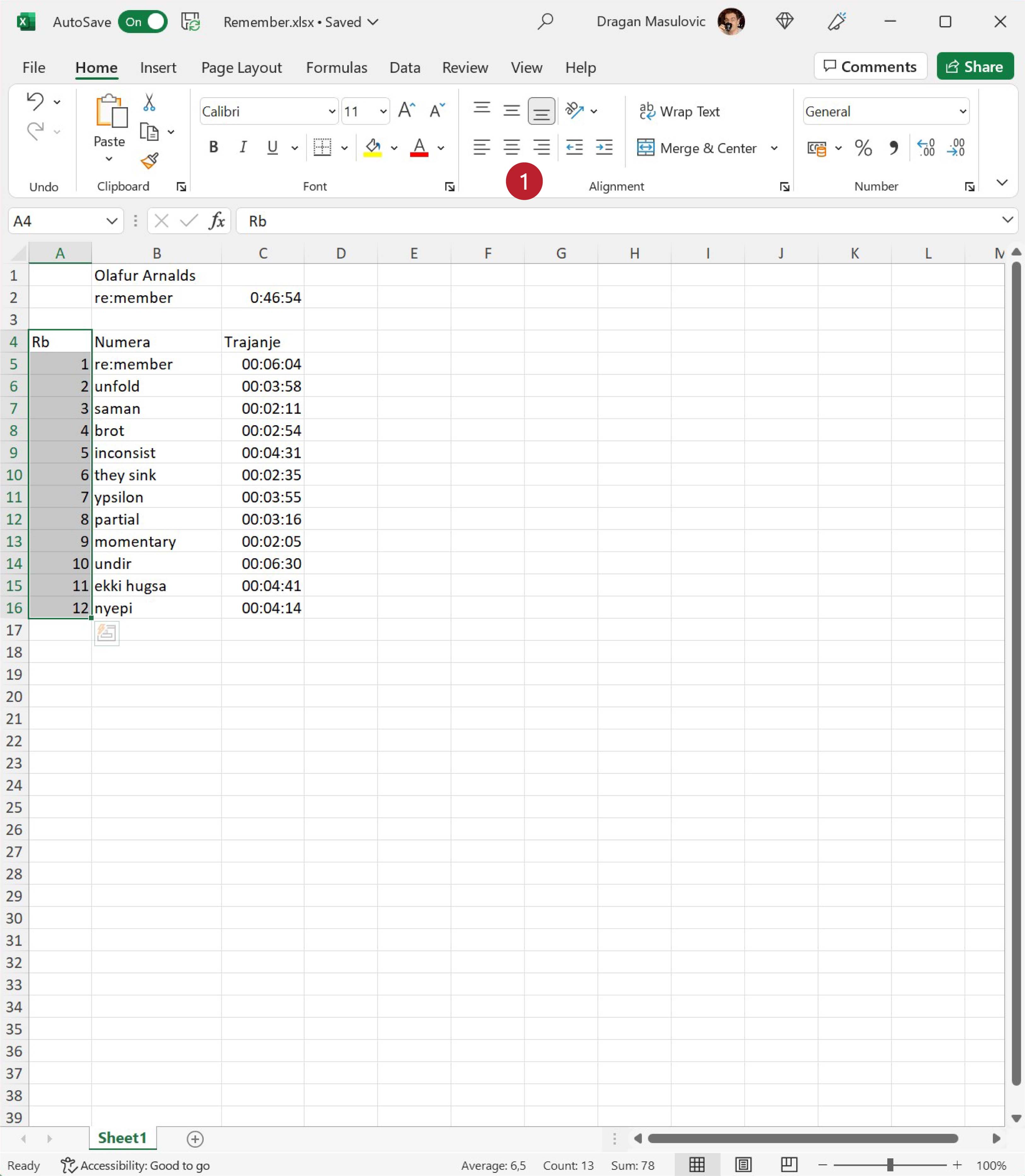Open the Number format General dropdown
This screenshot has height=1176, width=1025.
963,112
